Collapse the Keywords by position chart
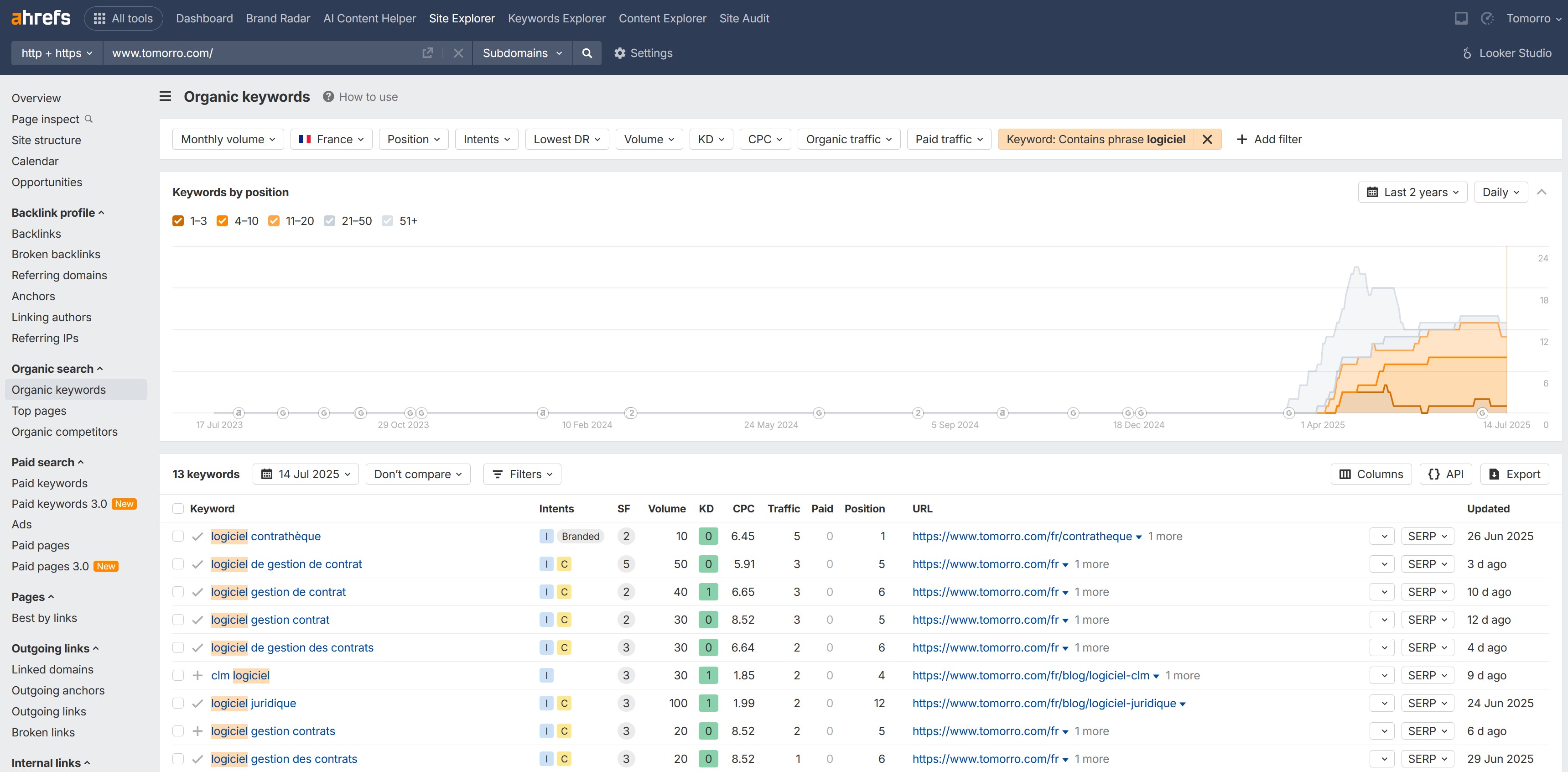This screenshot has height=772, width=1568. click(x=1541, y=193)
